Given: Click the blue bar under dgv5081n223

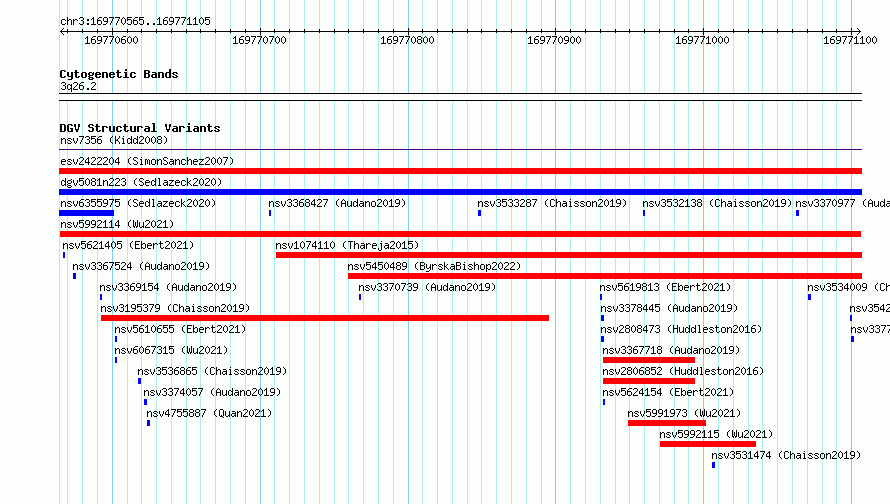Looking at the screenshot, I should pos(460,192).
